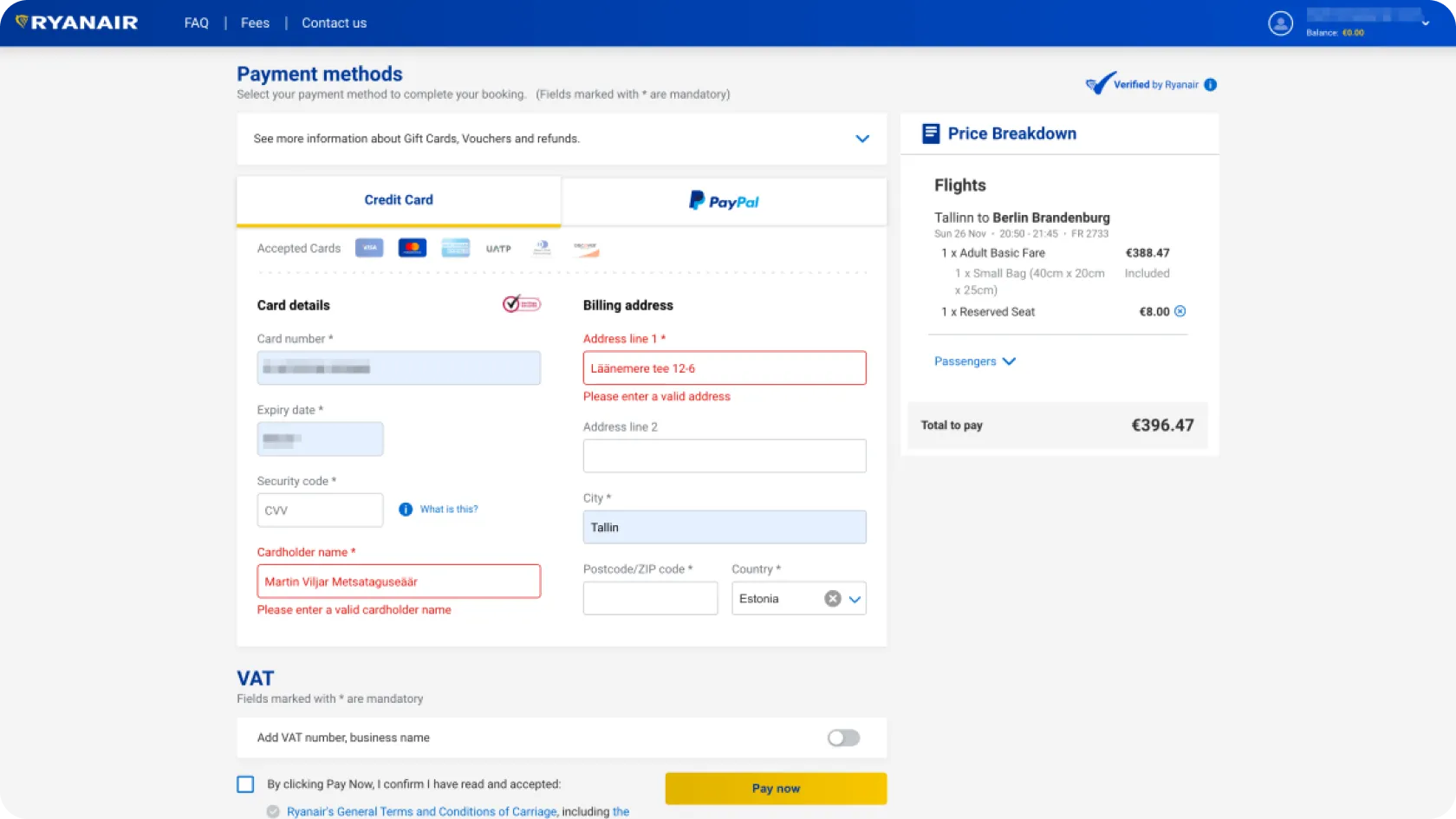Click the security code info icon
Image resolution: width=1456 pixels, height=819 pixels.
(x=406, y=510)
